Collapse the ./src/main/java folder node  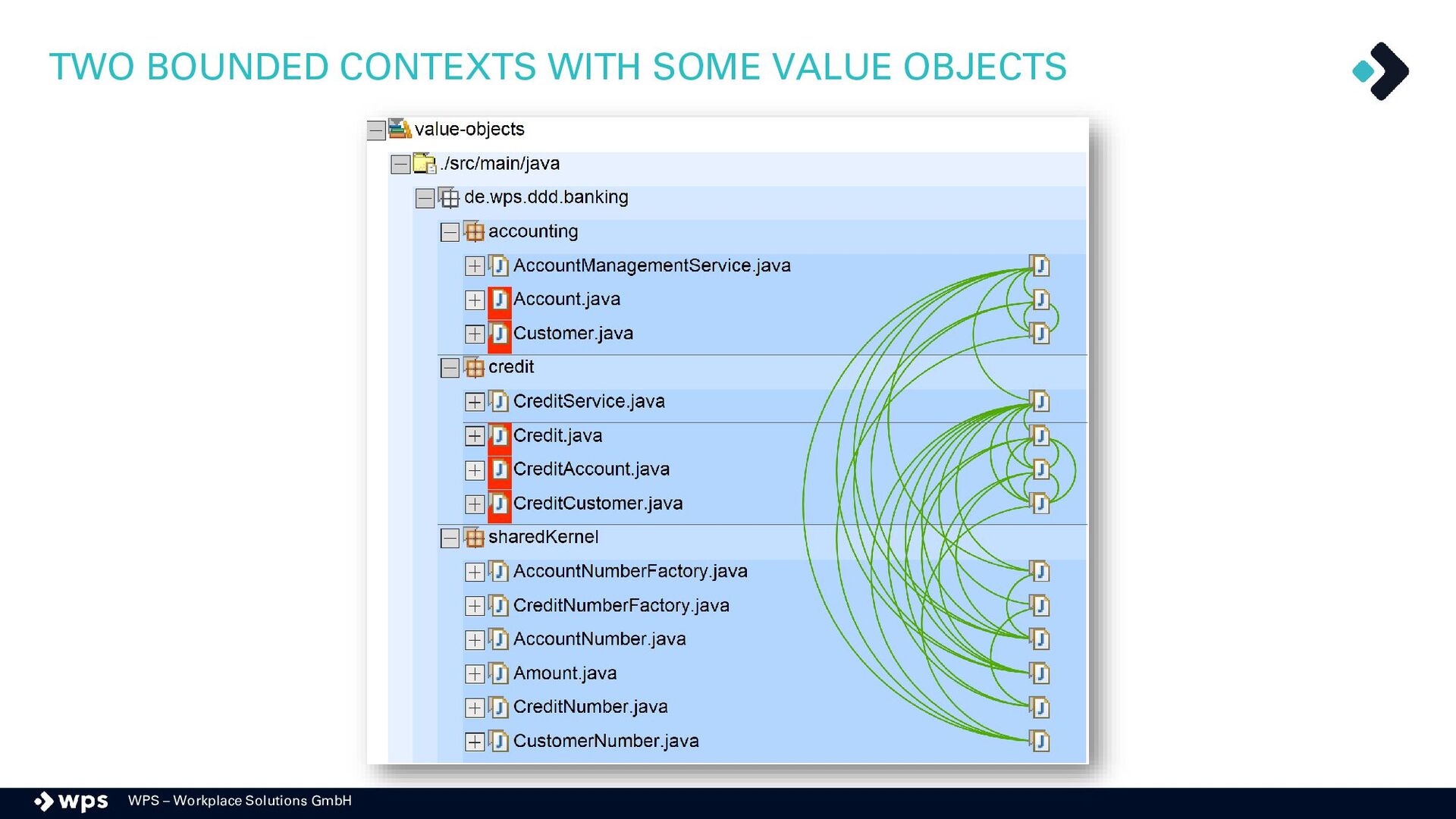tap(400, 164)
